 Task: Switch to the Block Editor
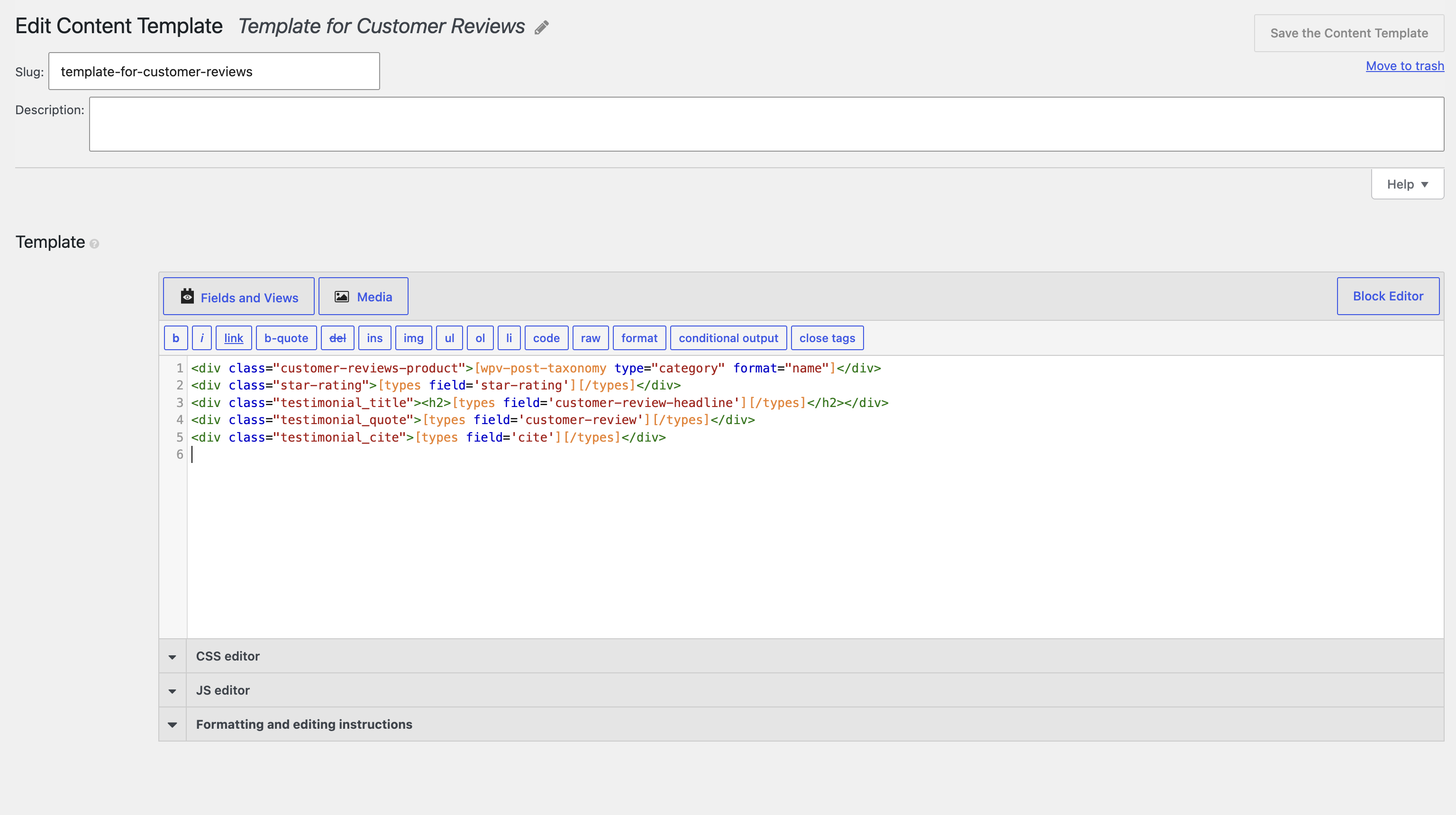click(x=1388, y=296)
